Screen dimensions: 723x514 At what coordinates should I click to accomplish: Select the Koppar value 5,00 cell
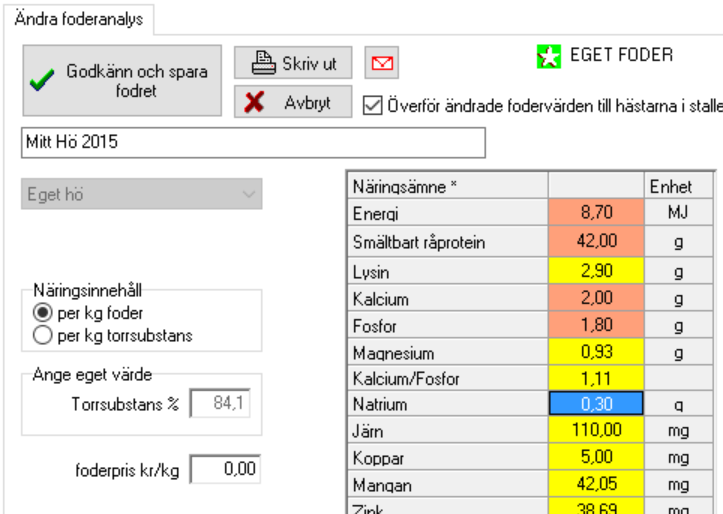[x=596, y=457]
